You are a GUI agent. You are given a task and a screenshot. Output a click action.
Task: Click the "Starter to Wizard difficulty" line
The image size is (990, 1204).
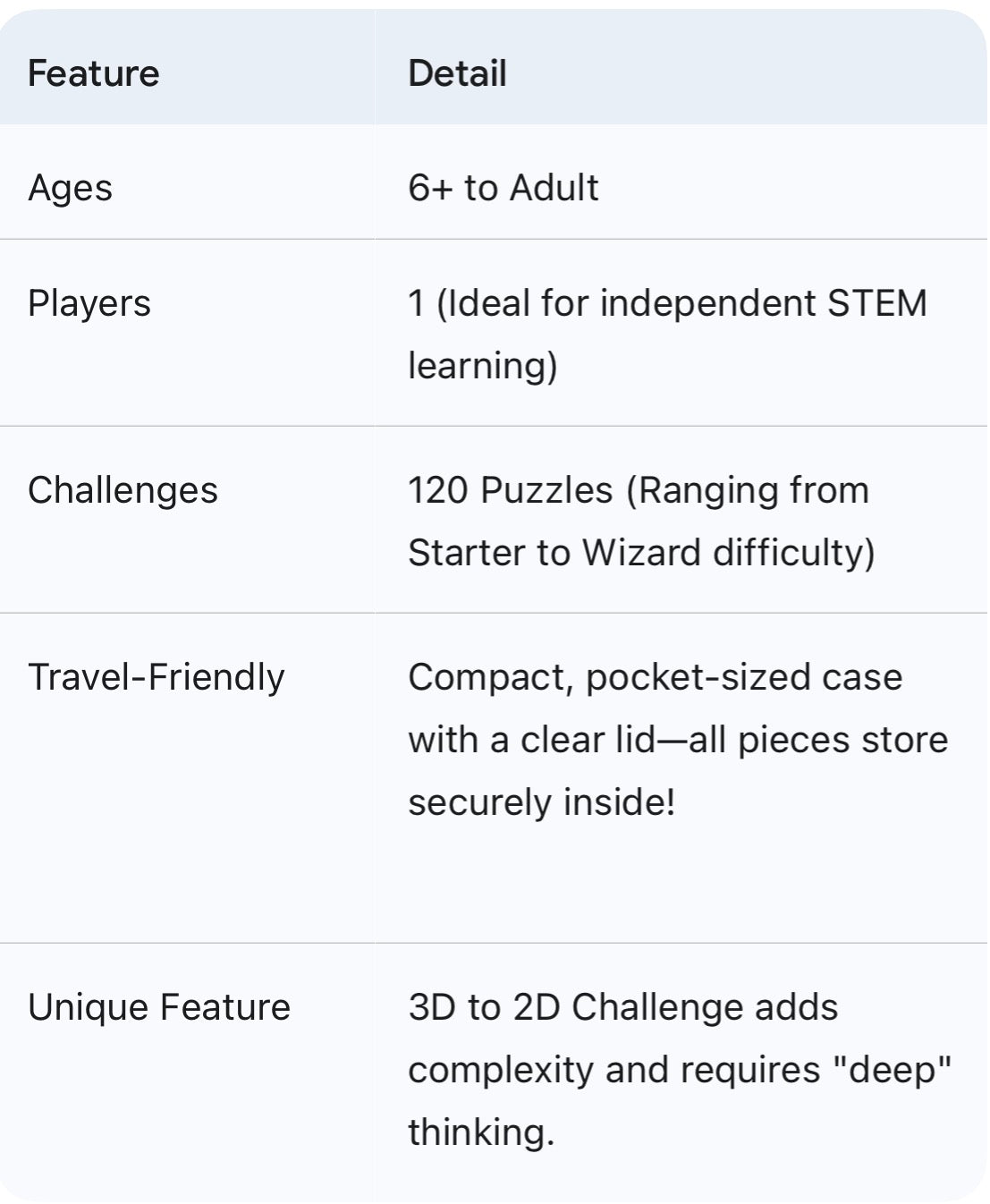pyautogui.click(x=640, y=552)
